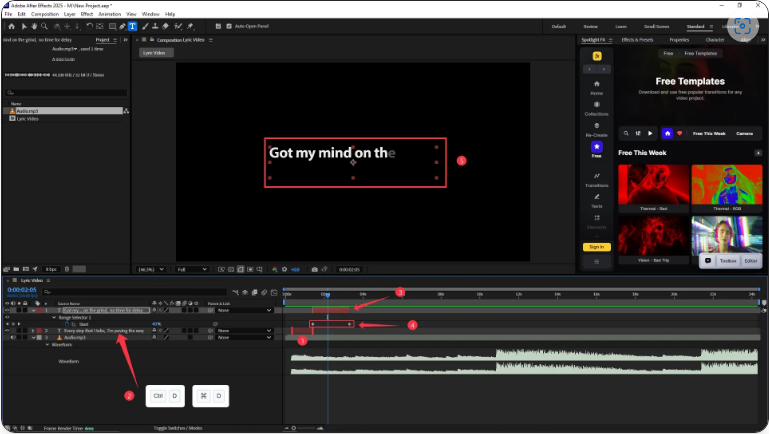The width and height of the screenshot is (769, 434).
Task: Select the Roto Brush tool
Action: click(x=179, y=26)
